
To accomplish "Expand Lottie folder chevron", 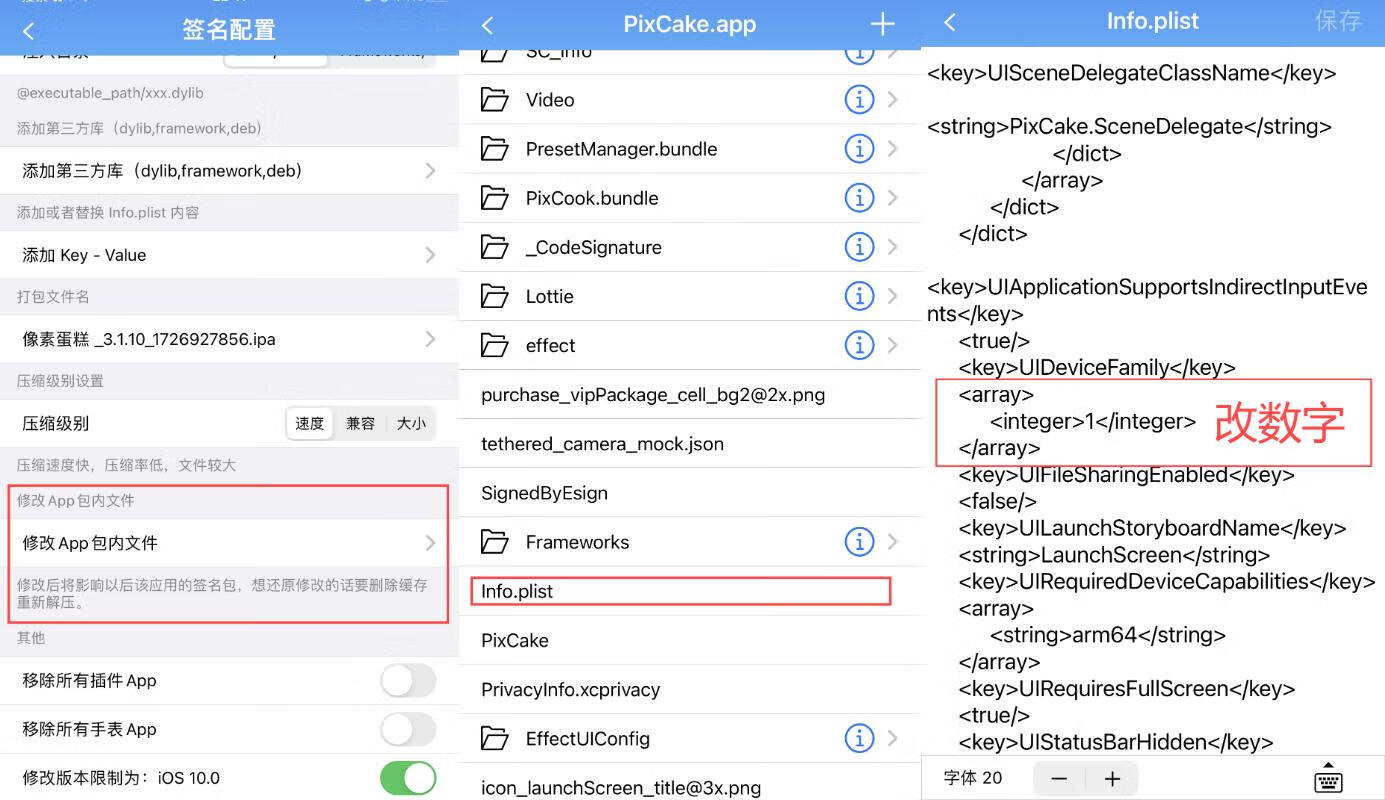I will (892, 296).
